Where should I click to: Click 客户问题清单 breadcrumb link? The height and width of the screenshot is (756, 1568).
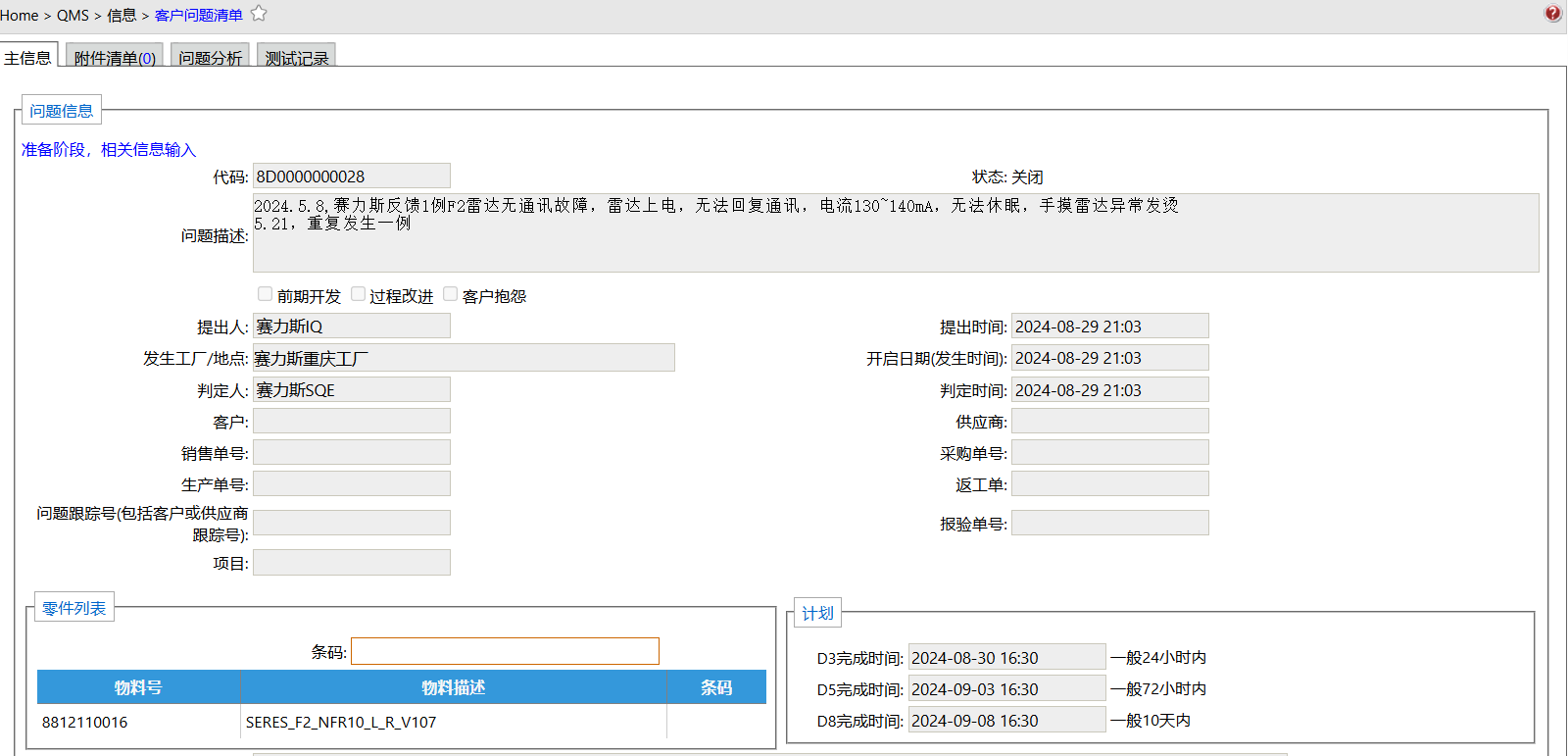coord(199,16)
